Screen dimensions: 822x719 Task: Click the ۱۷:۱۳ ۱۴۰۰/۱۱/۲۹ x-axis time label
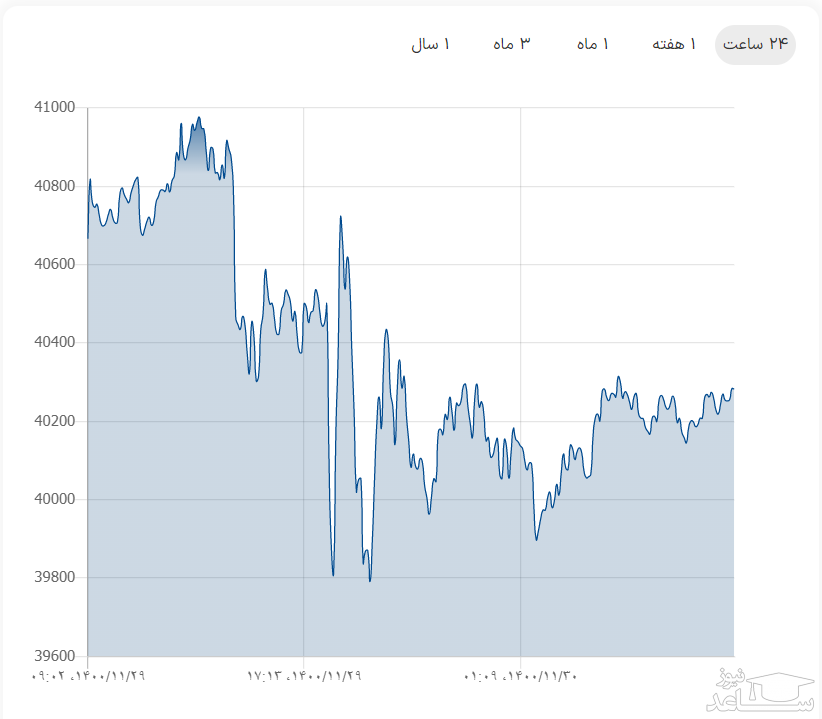point(304,676)
